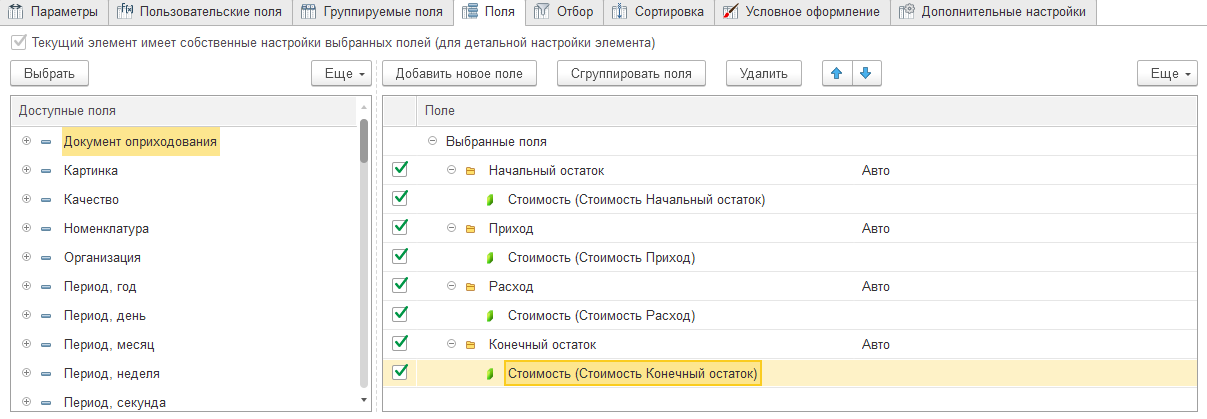
Task: Click folder icon of Конечный остаток group
Action: tap(471, 345)
